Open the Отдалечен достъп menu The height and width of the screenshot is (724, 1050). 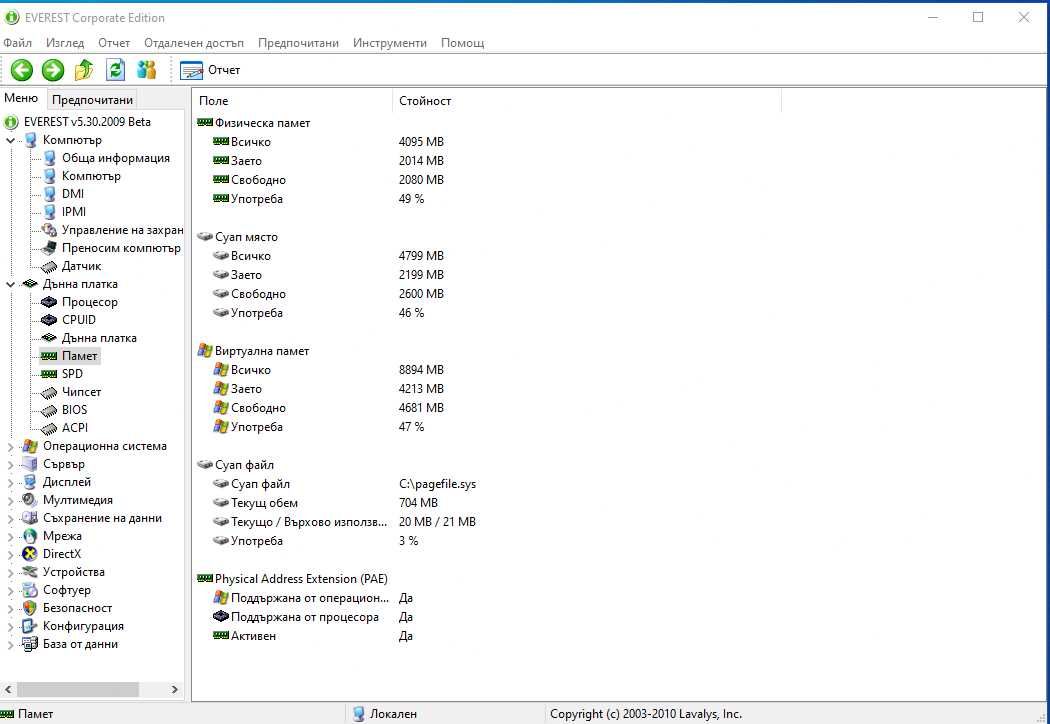pos(194,43)
